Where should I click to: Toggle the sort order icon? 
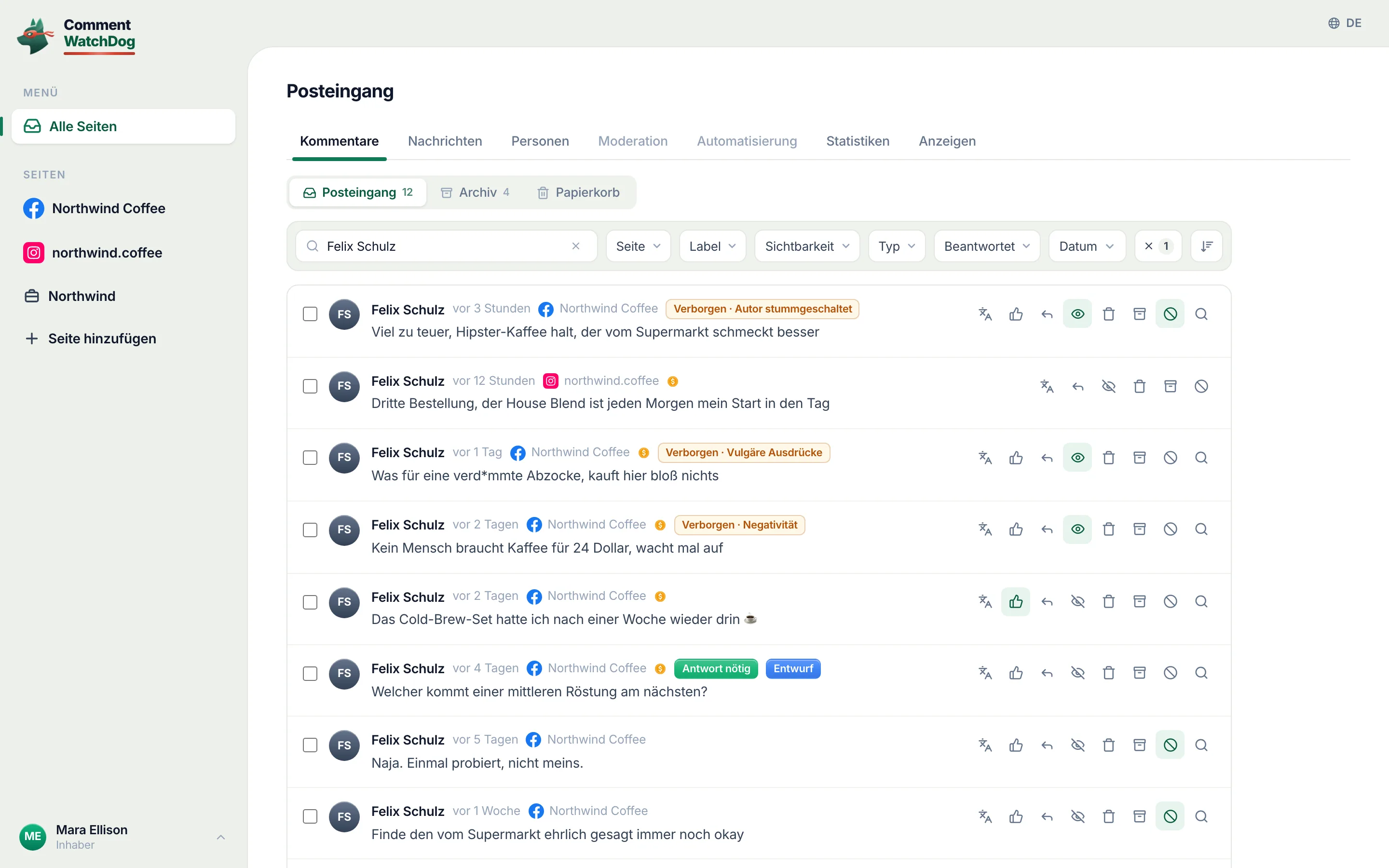click(x=1207, y=246)
